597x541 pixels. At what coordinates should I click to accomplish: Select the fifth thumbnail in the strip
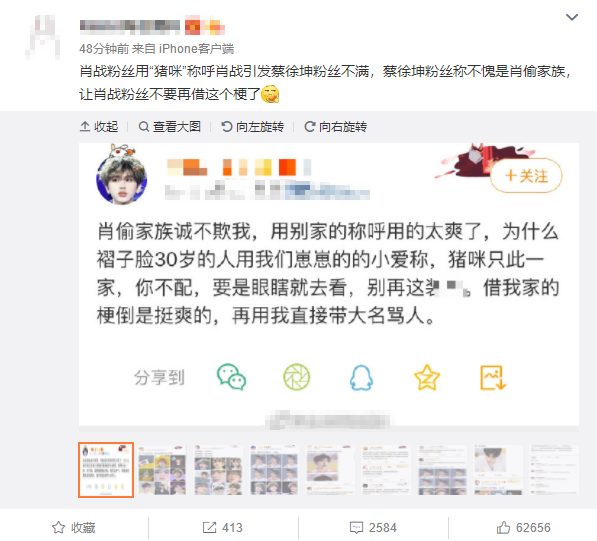329,470
